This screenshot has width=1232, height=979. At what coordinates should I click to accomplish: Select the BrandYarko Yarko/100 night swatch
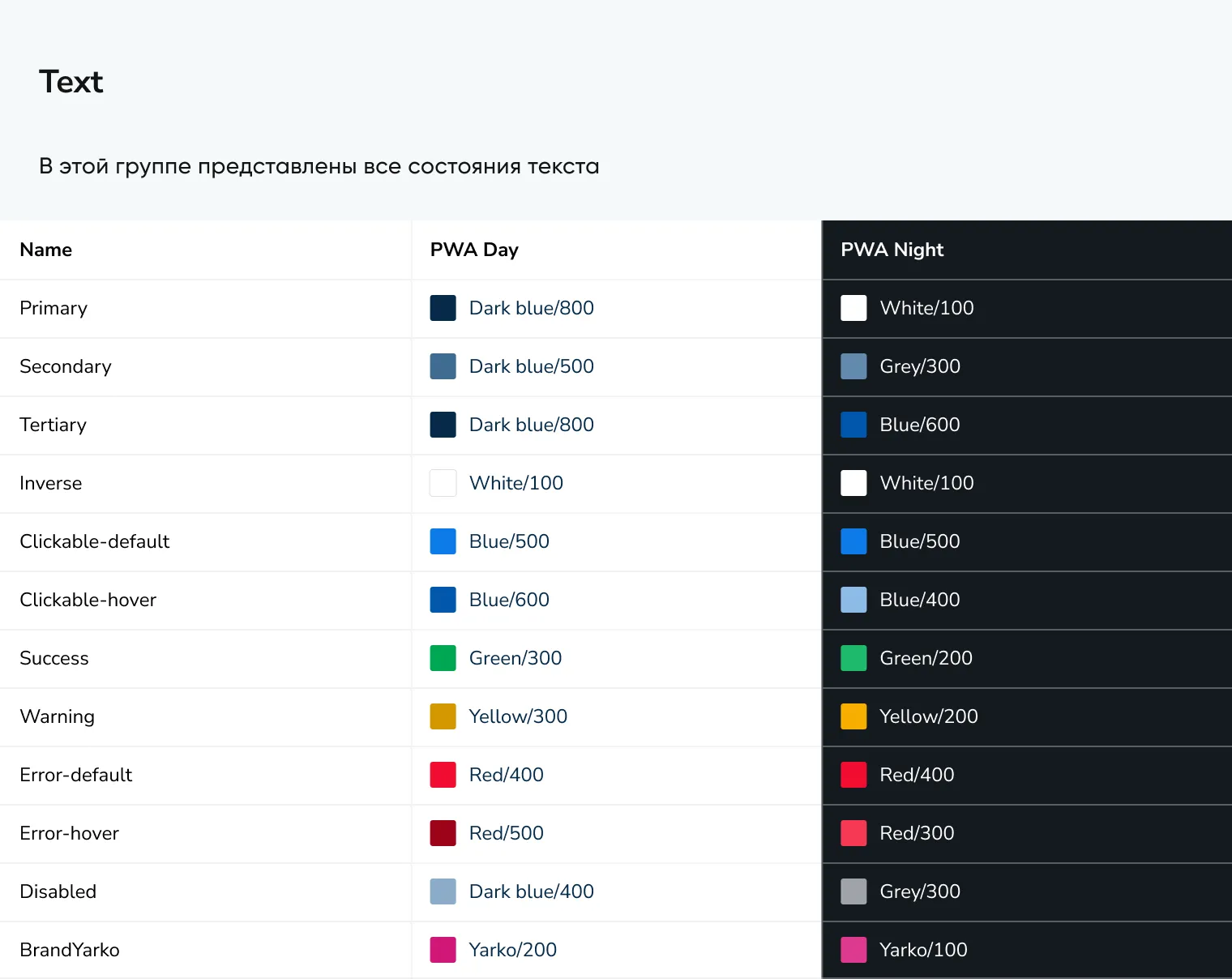click(853, 950)
